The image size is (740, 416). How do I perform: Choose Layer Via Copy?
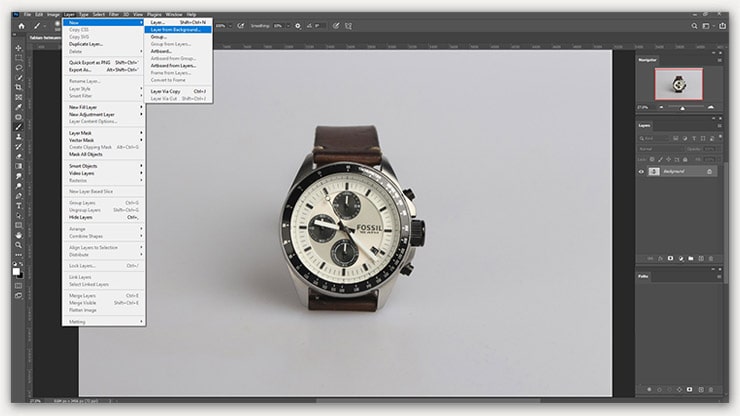tap(178, 91)
